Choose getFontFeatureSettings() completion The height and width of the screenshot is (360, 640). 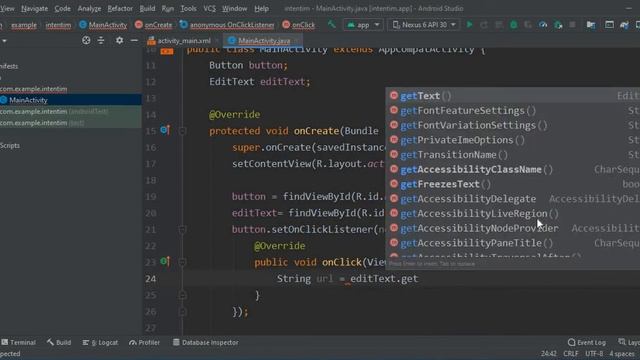pos(513,110)
